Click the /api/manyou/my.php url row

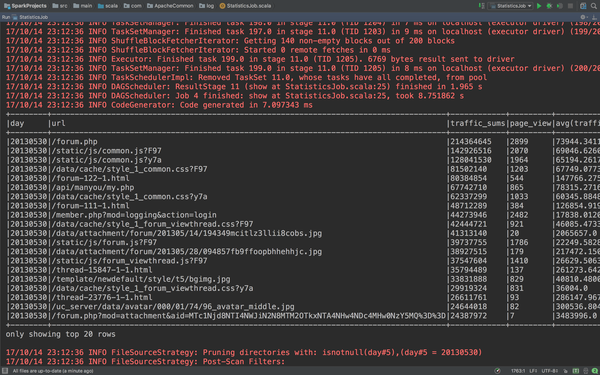point(93,188)
